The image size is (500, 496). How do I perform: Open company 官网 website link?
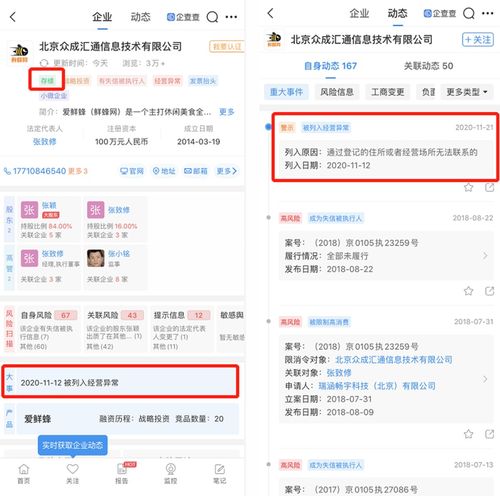click(x=132, y=171)
